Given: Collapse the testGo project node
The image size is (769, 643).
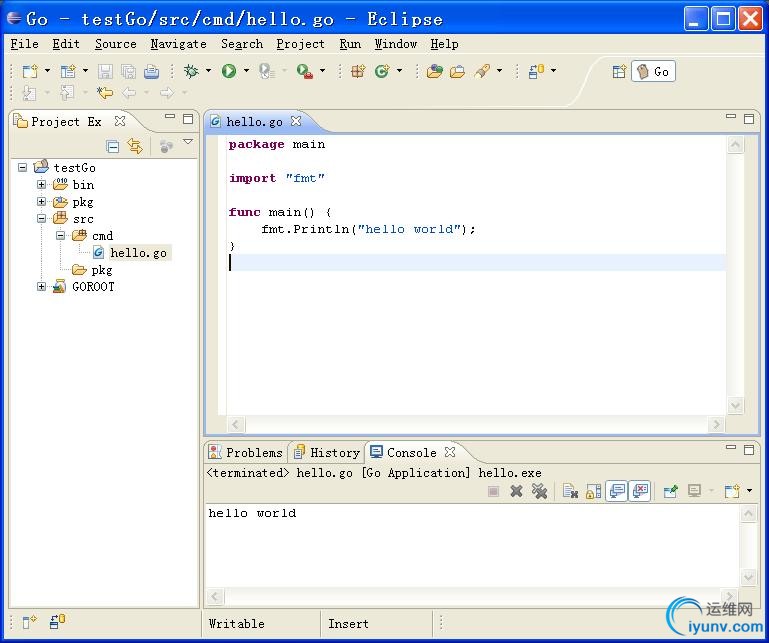Looking at the screenshot, I should point(23,167).
